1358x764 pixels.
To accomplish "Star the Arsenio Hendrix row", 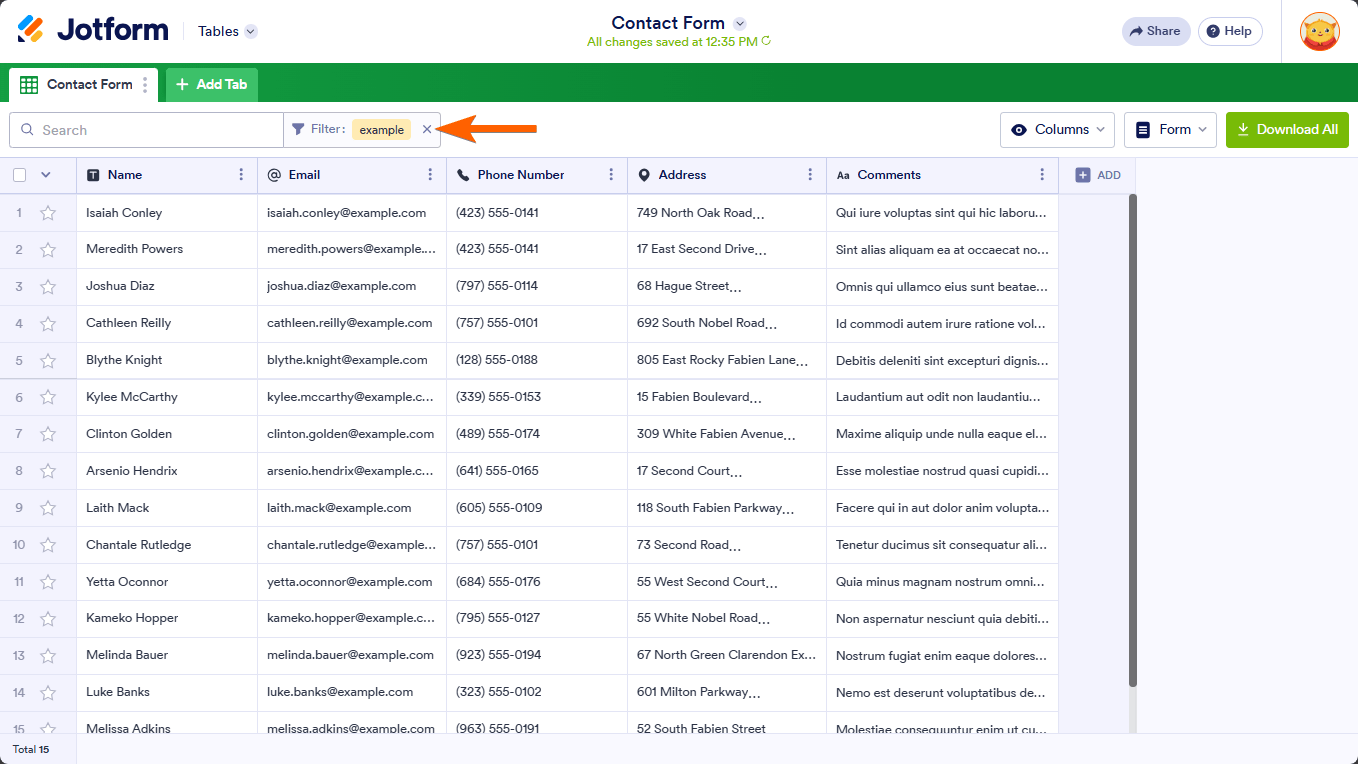I will pos(48,472).
